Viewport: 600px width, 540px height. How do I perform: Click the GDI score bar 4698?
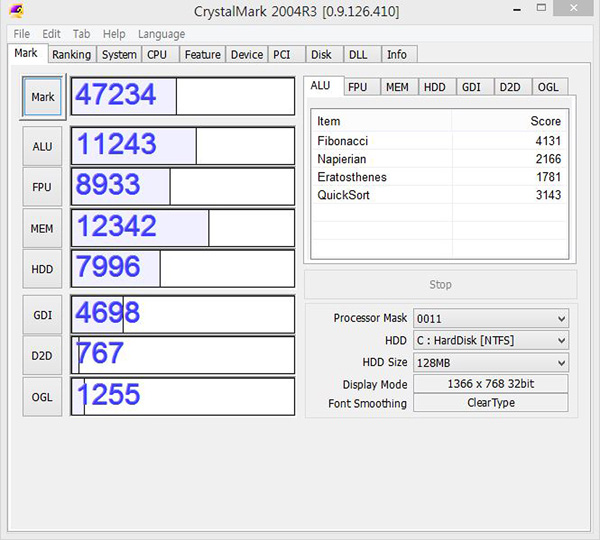183,314
